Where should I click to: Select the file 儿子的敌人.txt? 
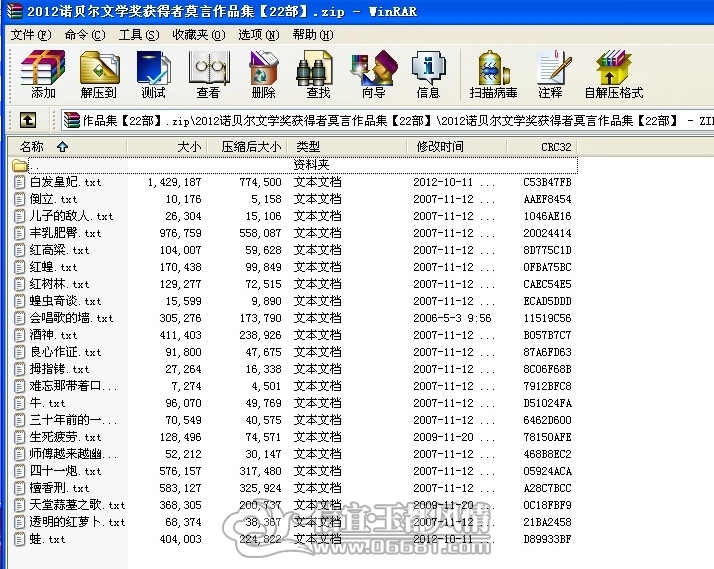click(71, 216)
